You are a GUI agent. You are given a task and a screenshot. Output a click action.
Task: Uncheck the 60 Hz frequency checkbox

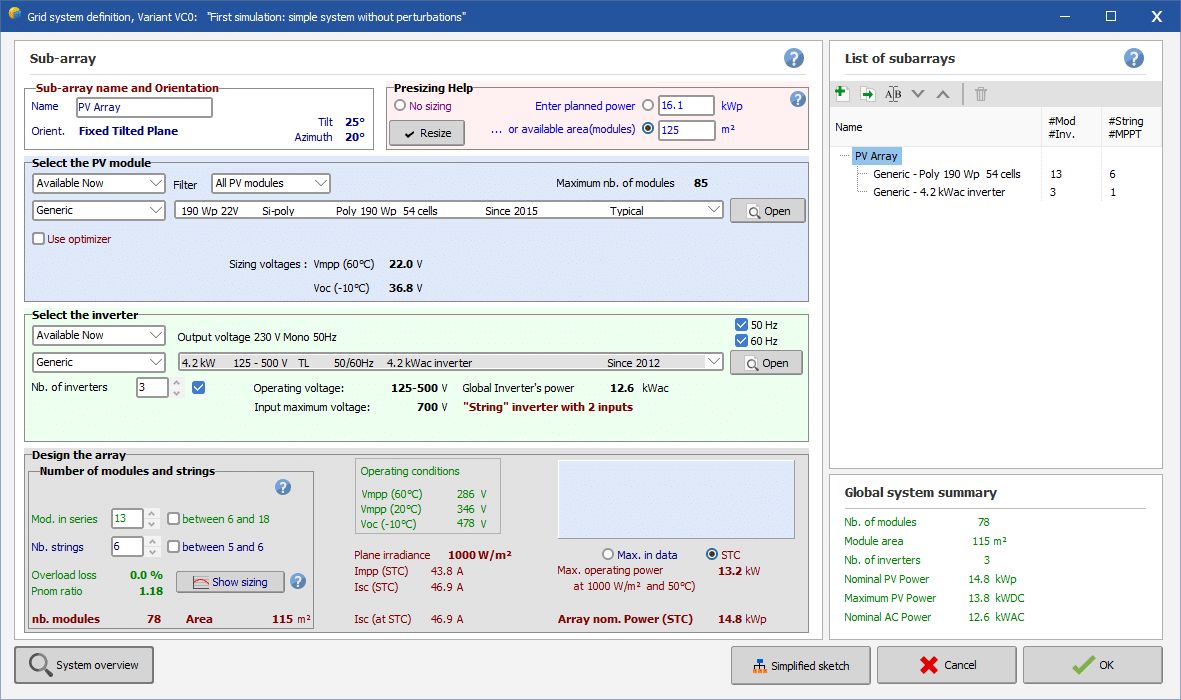point(741,341)
